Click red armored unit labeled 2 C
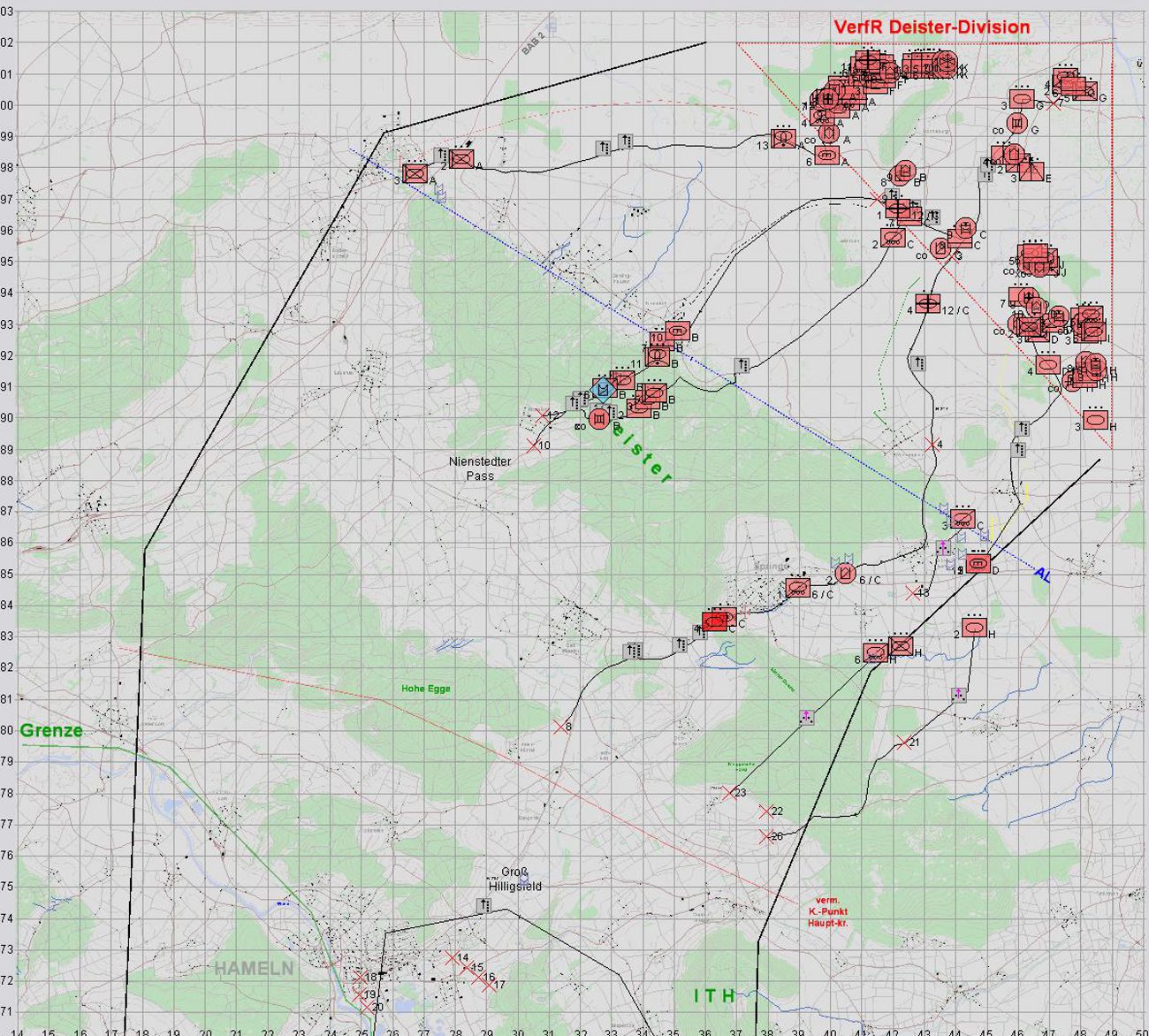The height and width of the screenshot is (1036, 1149). point(893,238)
